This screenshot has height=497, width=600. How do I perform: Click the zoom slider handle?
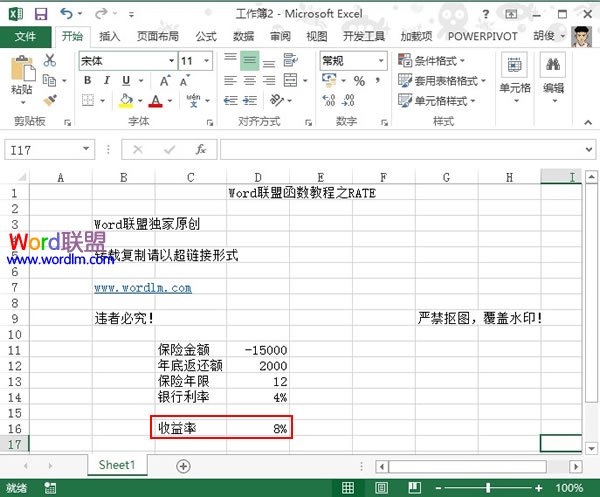[488, 487]
